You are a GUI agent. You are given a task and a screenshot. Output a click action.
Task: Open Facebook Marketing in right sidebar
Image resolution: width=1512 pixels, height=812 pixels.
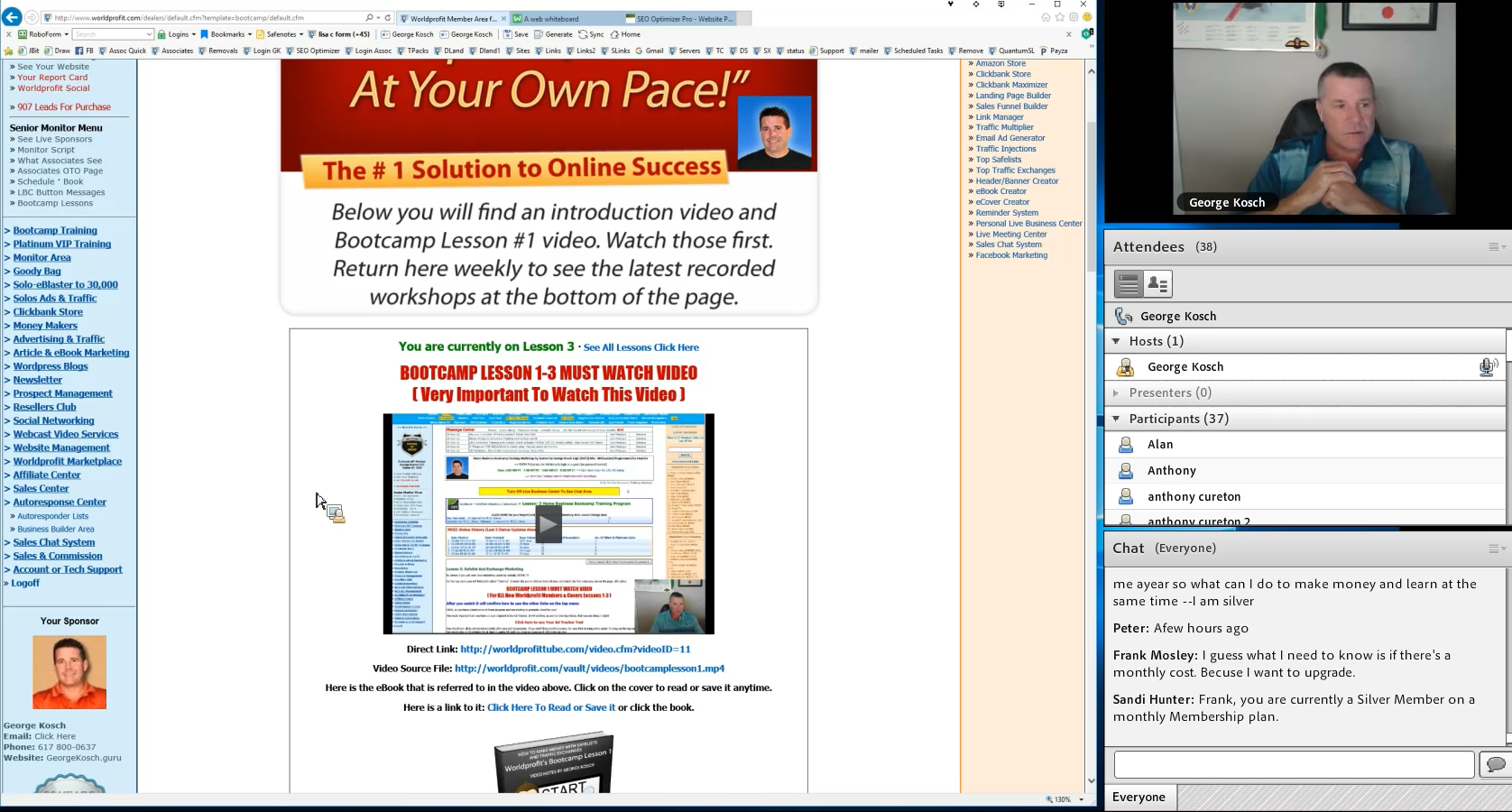click(x=1011, y=255)
